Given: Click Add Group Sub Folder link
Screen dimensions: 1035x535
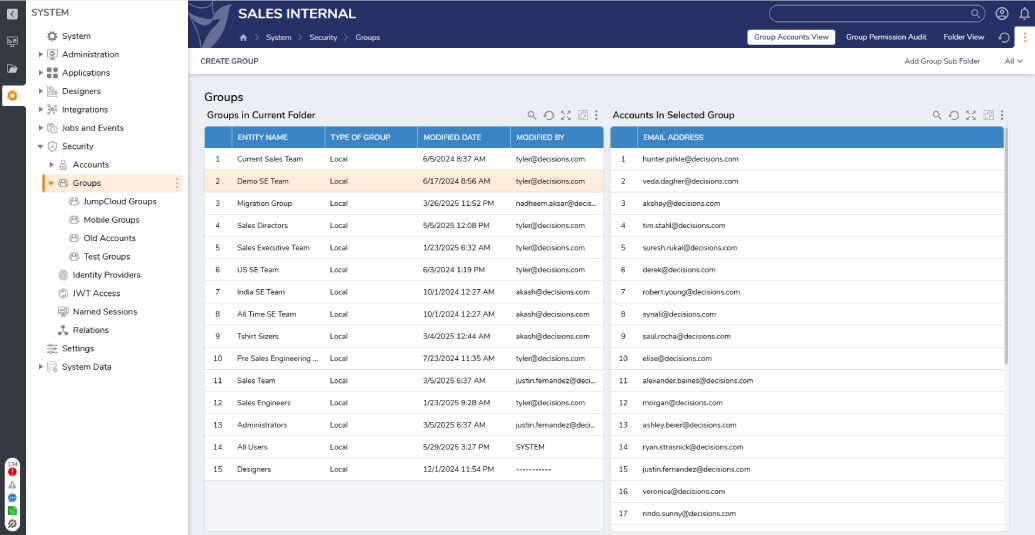Looking at the screenshot, I should pyautogui.click(x=941, y=61).
